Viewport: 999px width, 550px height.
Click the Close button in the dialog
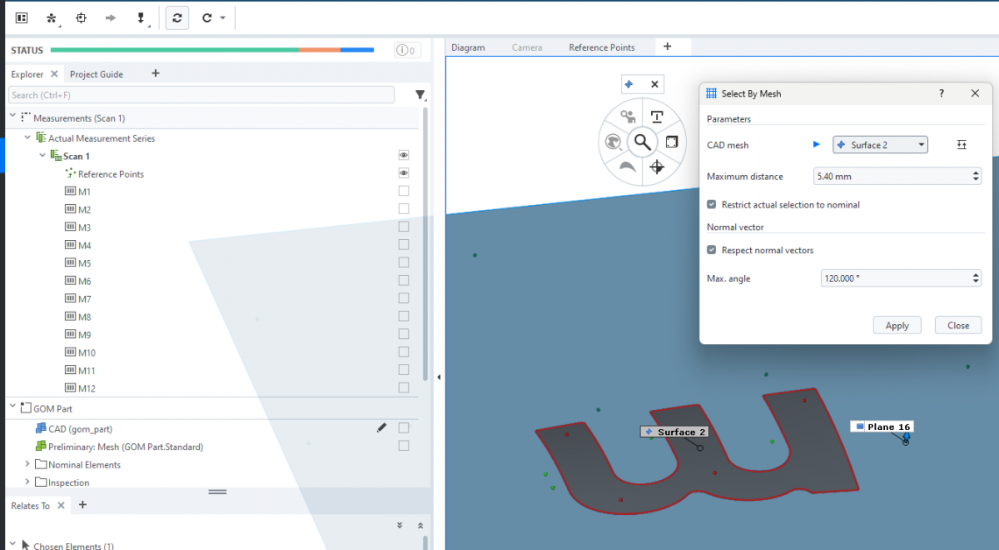tap(958, 325)
